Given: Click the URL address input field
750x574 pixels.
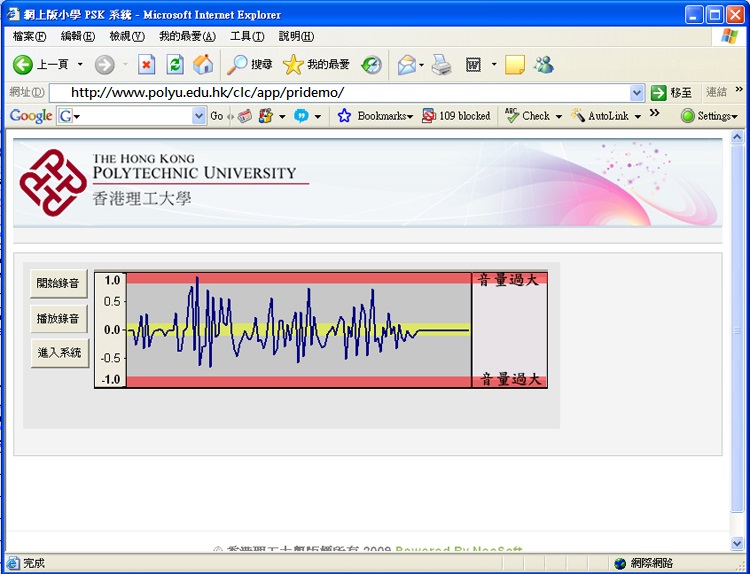Looking at the screenshot, I should [x=340, y=92].
